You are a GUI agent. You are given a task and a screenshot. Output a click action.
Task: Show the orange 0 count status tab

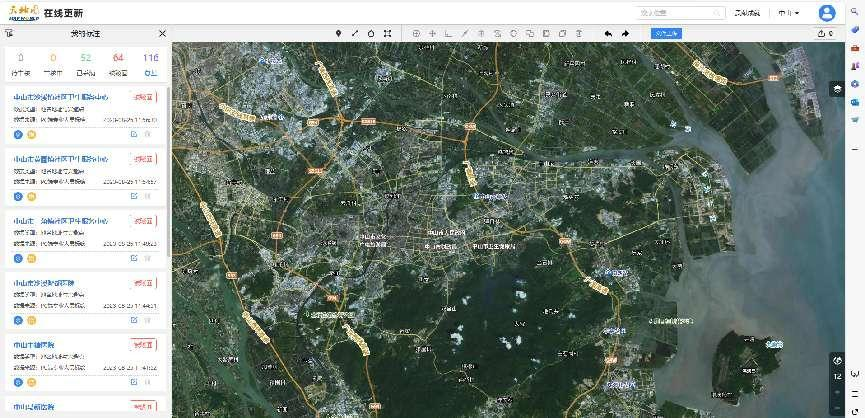pos(53,64)
